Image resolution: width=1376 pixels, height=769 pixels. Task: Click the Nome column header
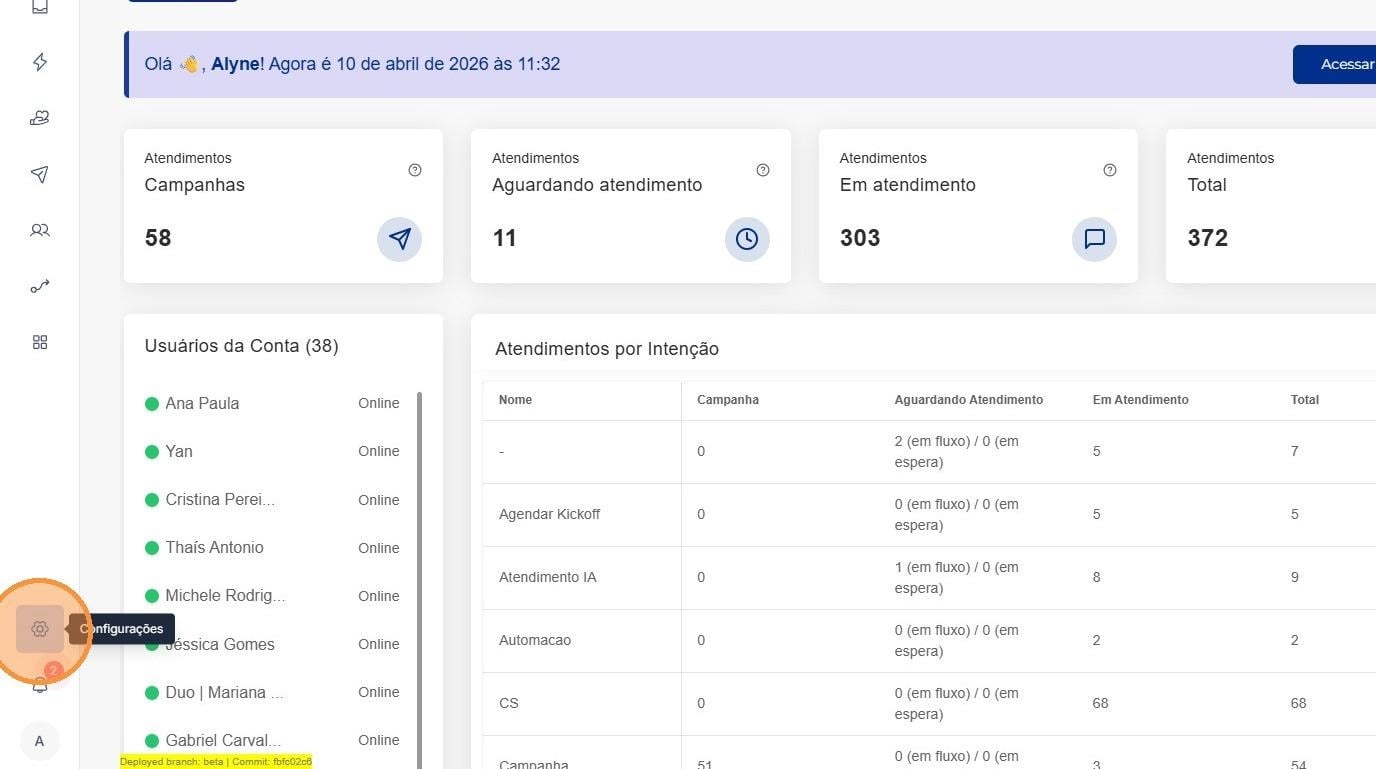point(515,400)
